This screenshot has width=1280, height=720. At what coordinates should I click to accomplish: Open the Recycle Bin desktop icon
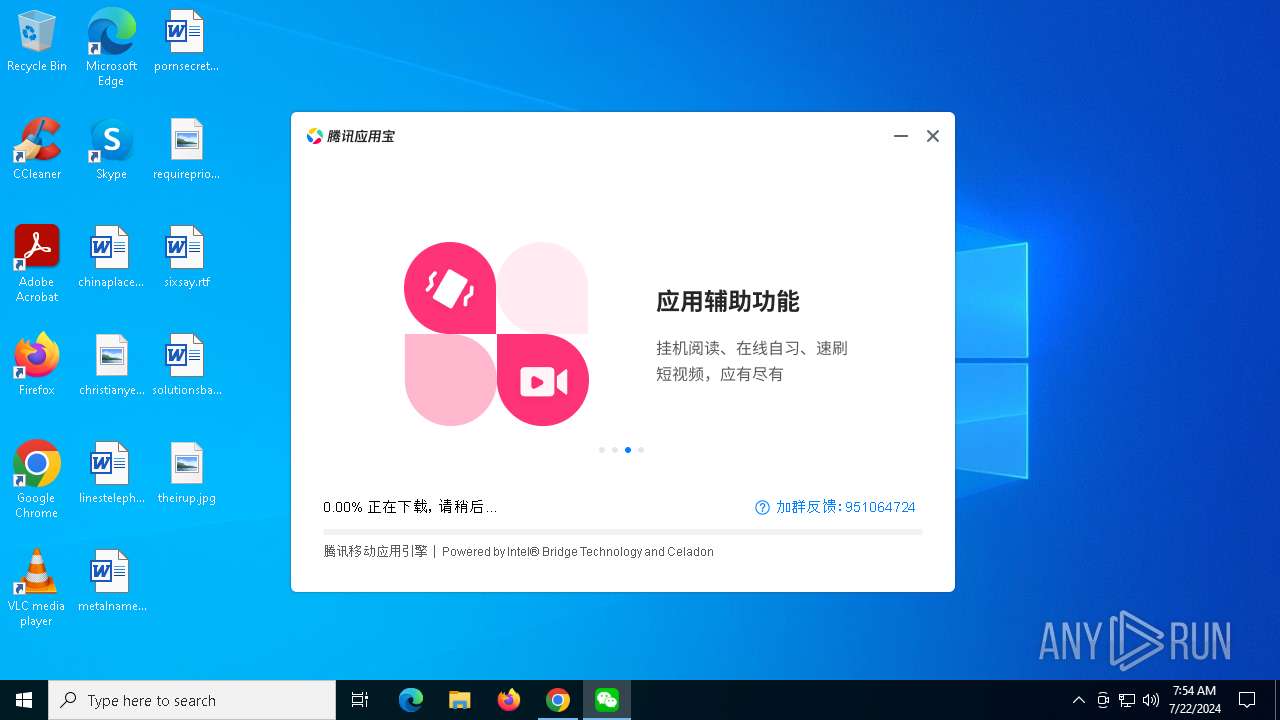tap(37, 42)
